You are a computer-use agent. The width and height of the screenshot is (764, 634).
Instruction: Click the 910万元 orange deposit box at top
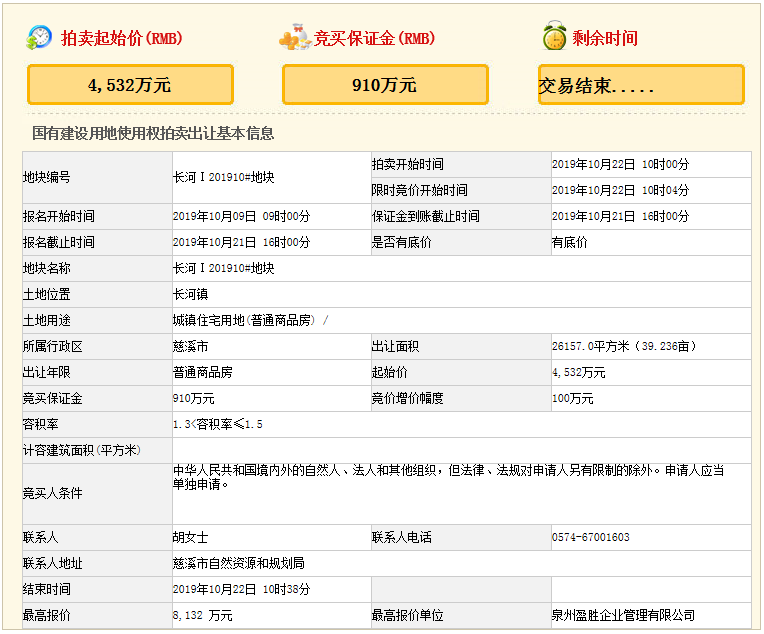(x=385, y=85)
